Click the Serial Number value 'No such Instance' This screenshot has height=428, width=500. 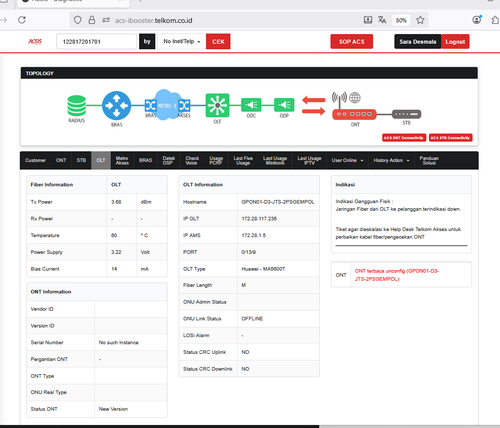119,343
